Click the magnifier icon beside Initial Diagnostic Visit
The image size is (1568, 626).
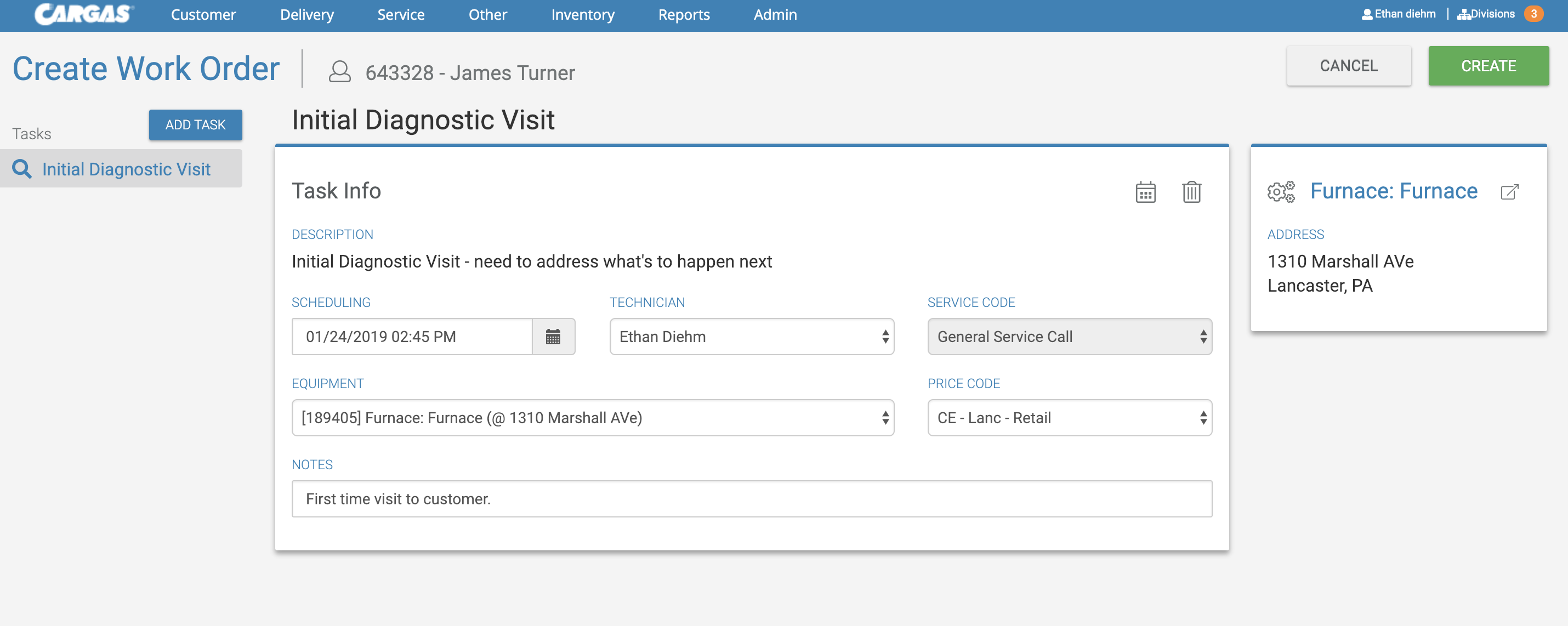click(22, 169)
